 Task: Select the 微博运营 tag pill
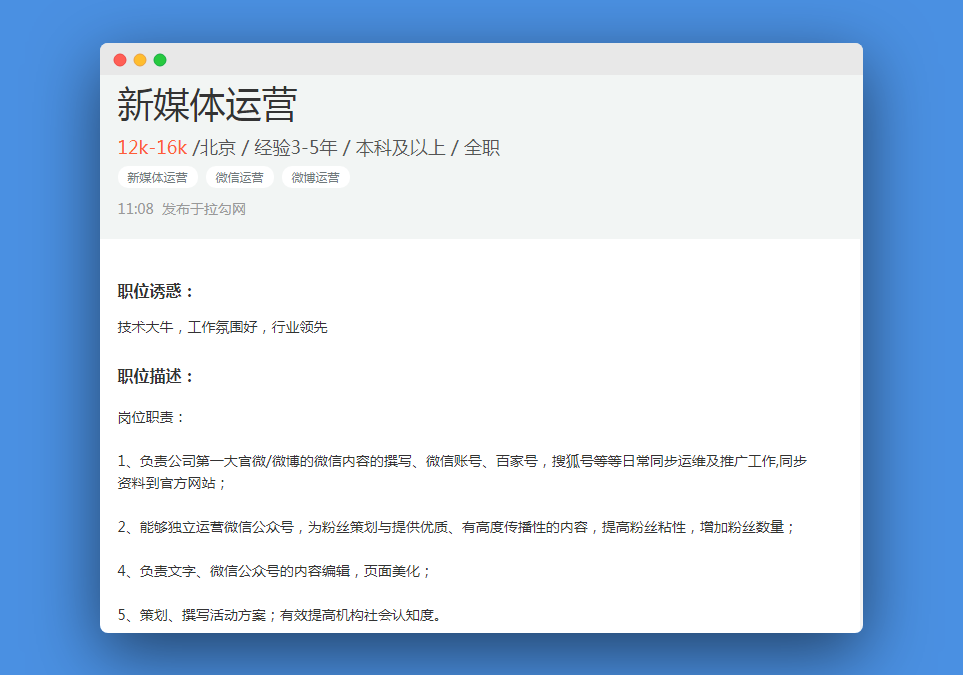point(316,178)
